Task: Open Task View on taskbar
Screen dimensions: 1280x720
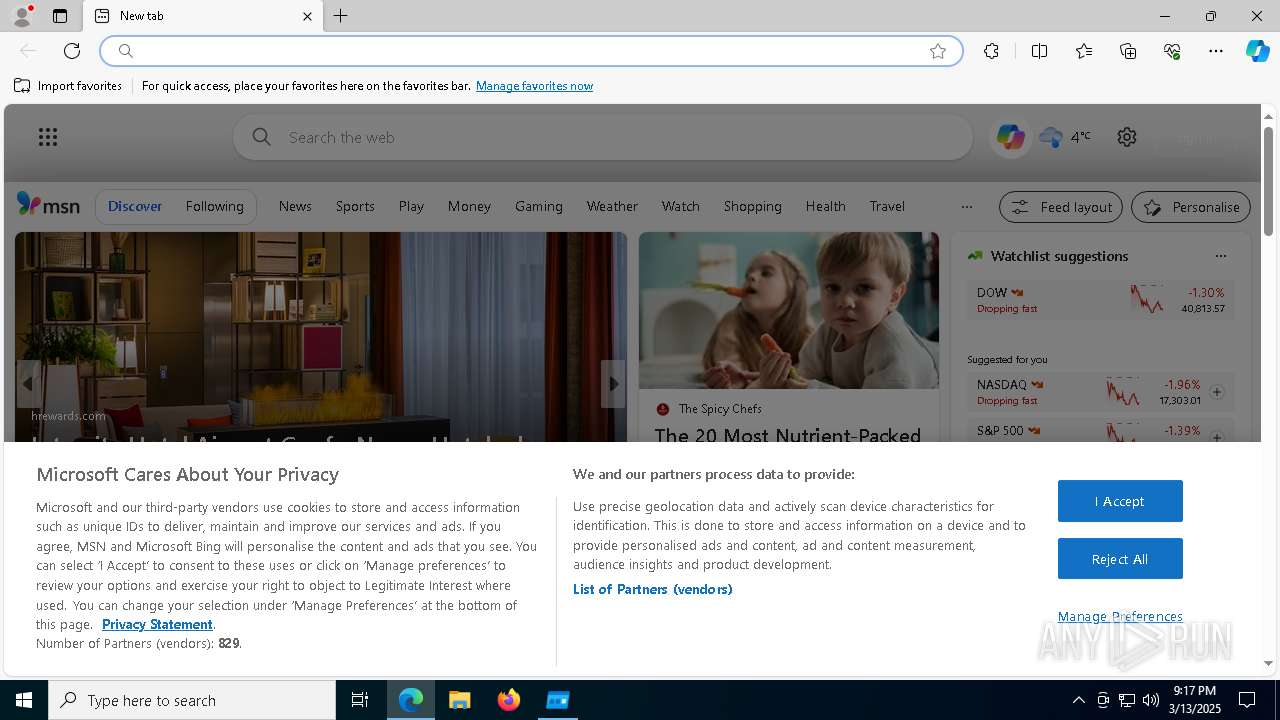Action: (x=360, y=700)
